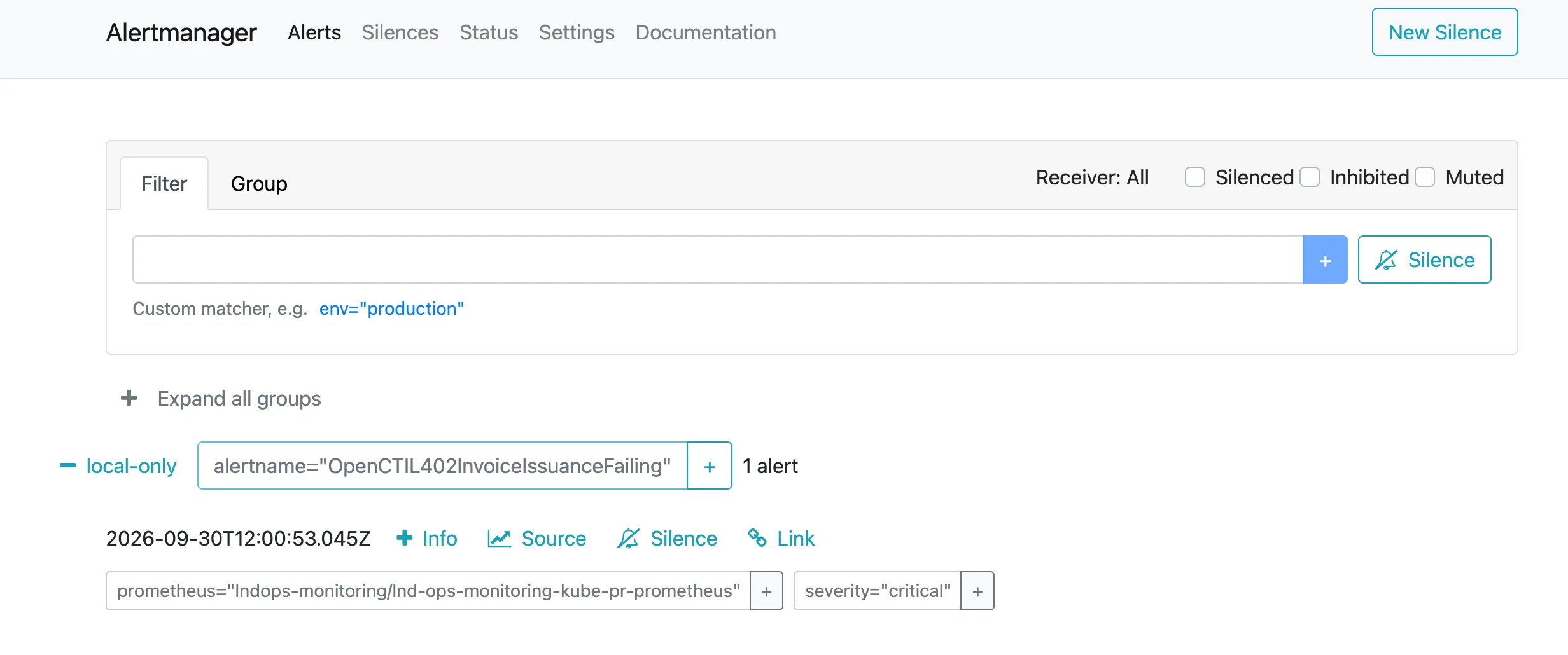Click the 1 alert count text
Viewport: 1568px width, 655px height.
[770, 466]
